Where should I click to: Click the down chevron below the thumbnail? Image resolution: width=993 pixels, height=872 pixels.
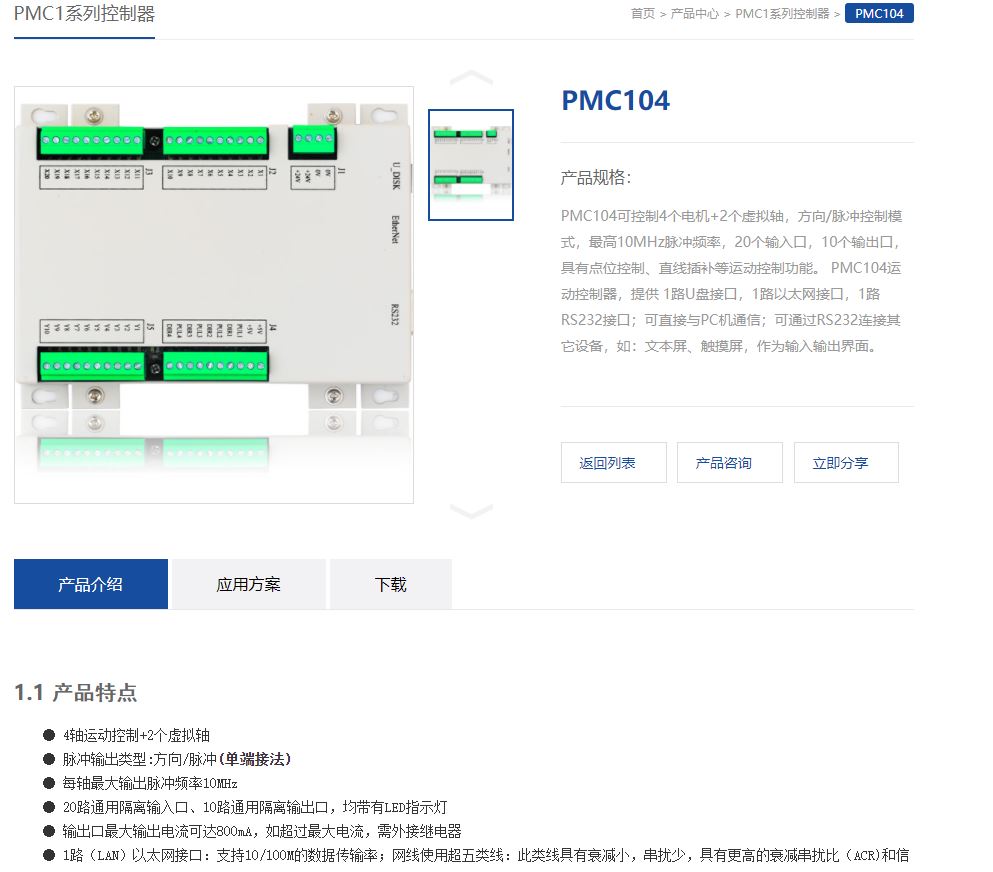[x=471, y=511]
